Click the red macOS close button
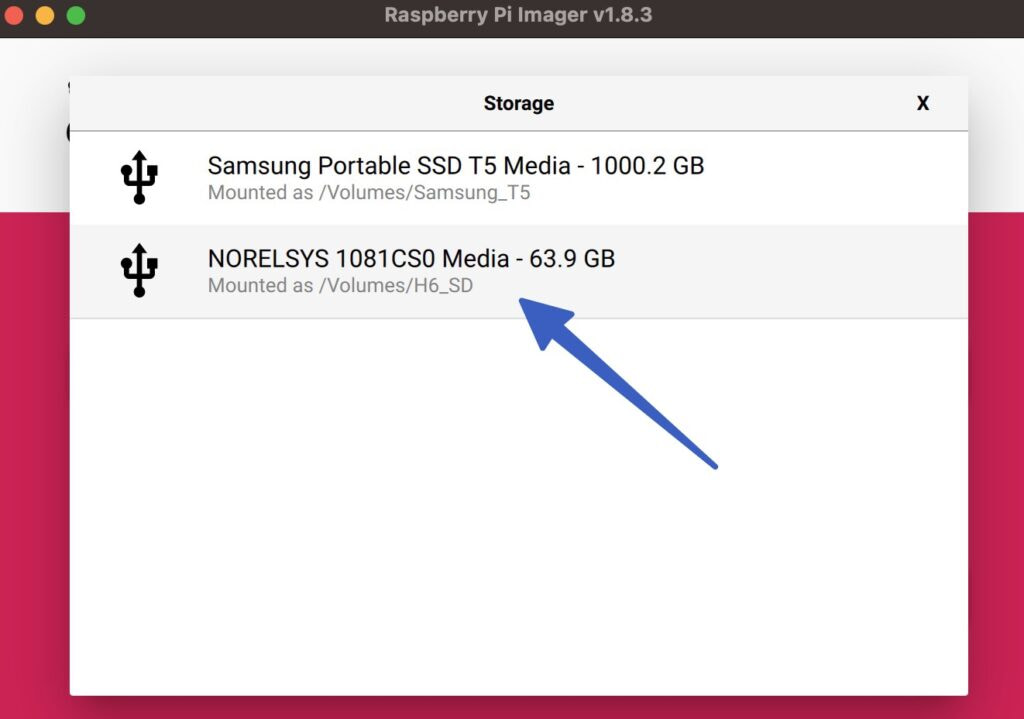1024x719 pixels. tap(14, 16)
